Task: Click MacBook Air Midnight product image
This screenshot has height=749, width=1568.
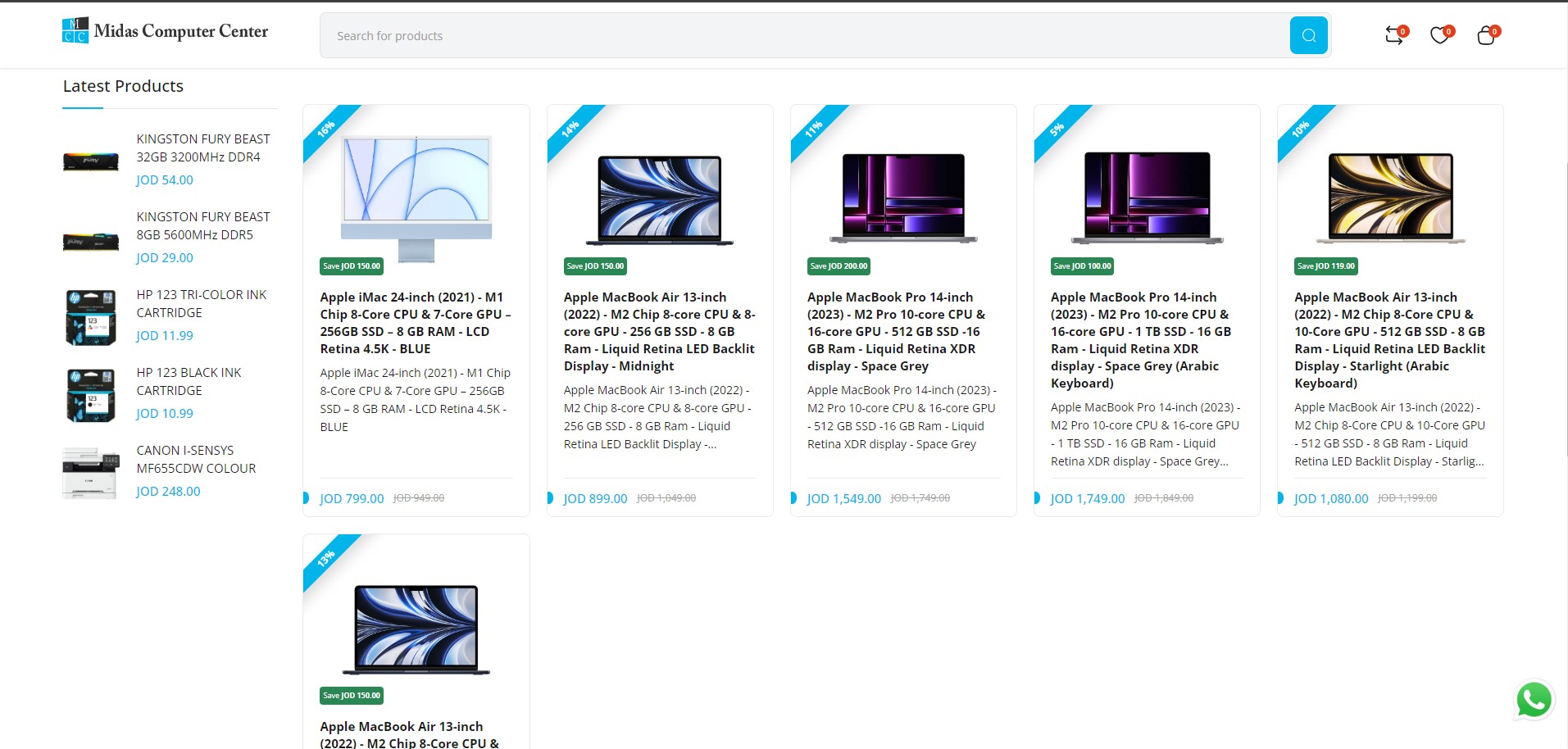Action: pos(659,199)
